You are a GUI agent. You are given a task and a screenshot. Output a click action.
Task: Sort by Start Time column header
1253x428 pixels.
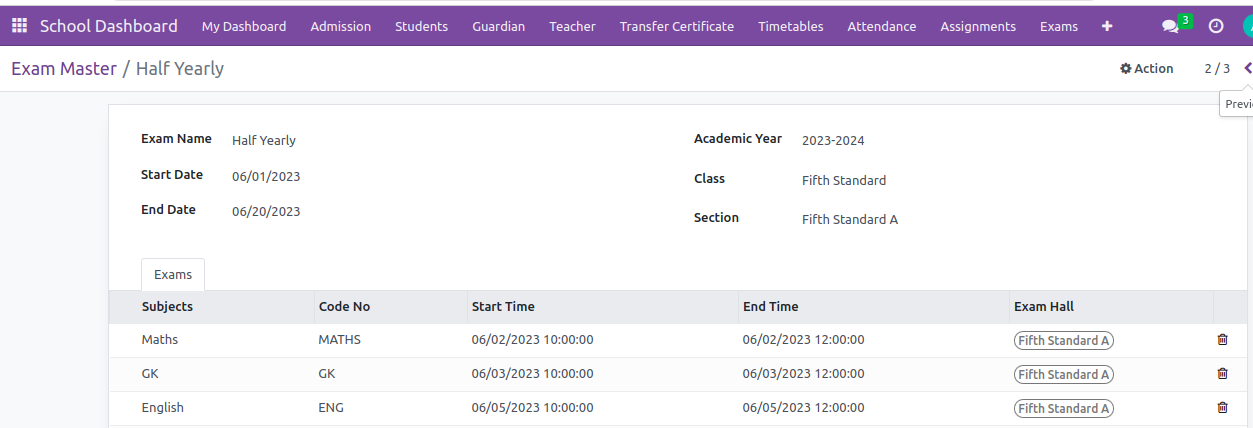pyautogui.click(x=503, y=307)
